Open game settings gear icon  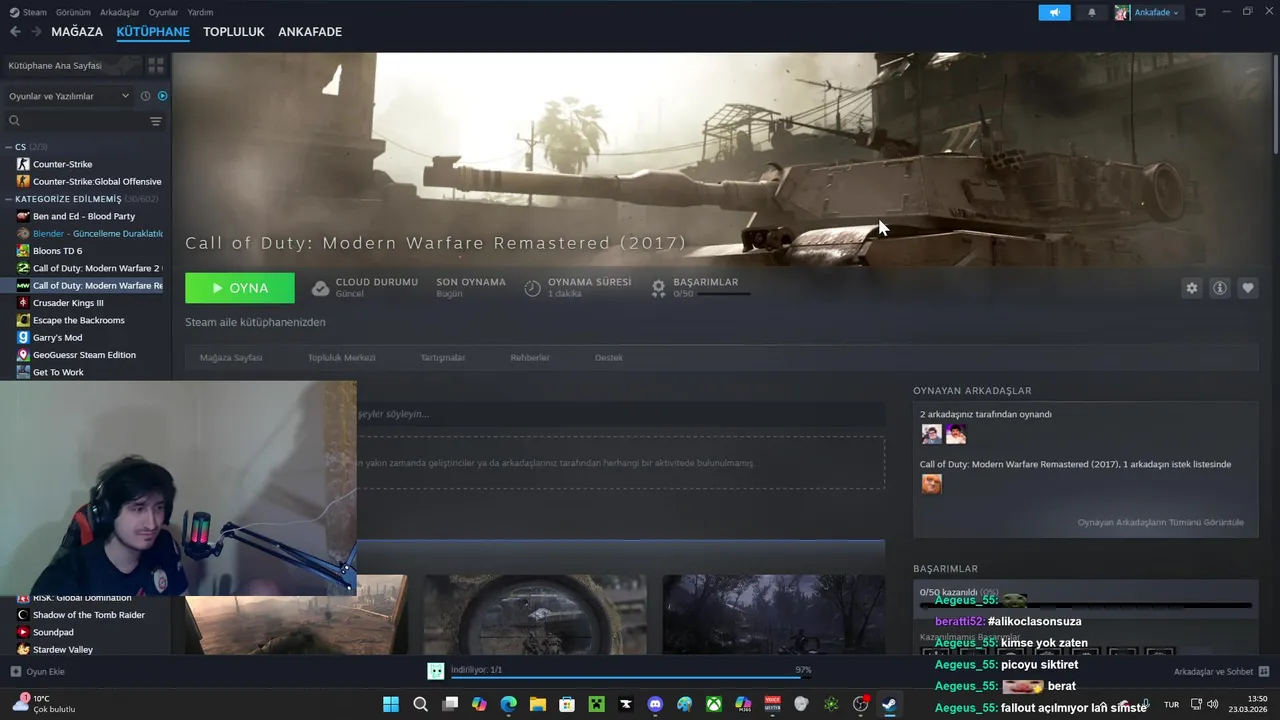[1192, 288]
